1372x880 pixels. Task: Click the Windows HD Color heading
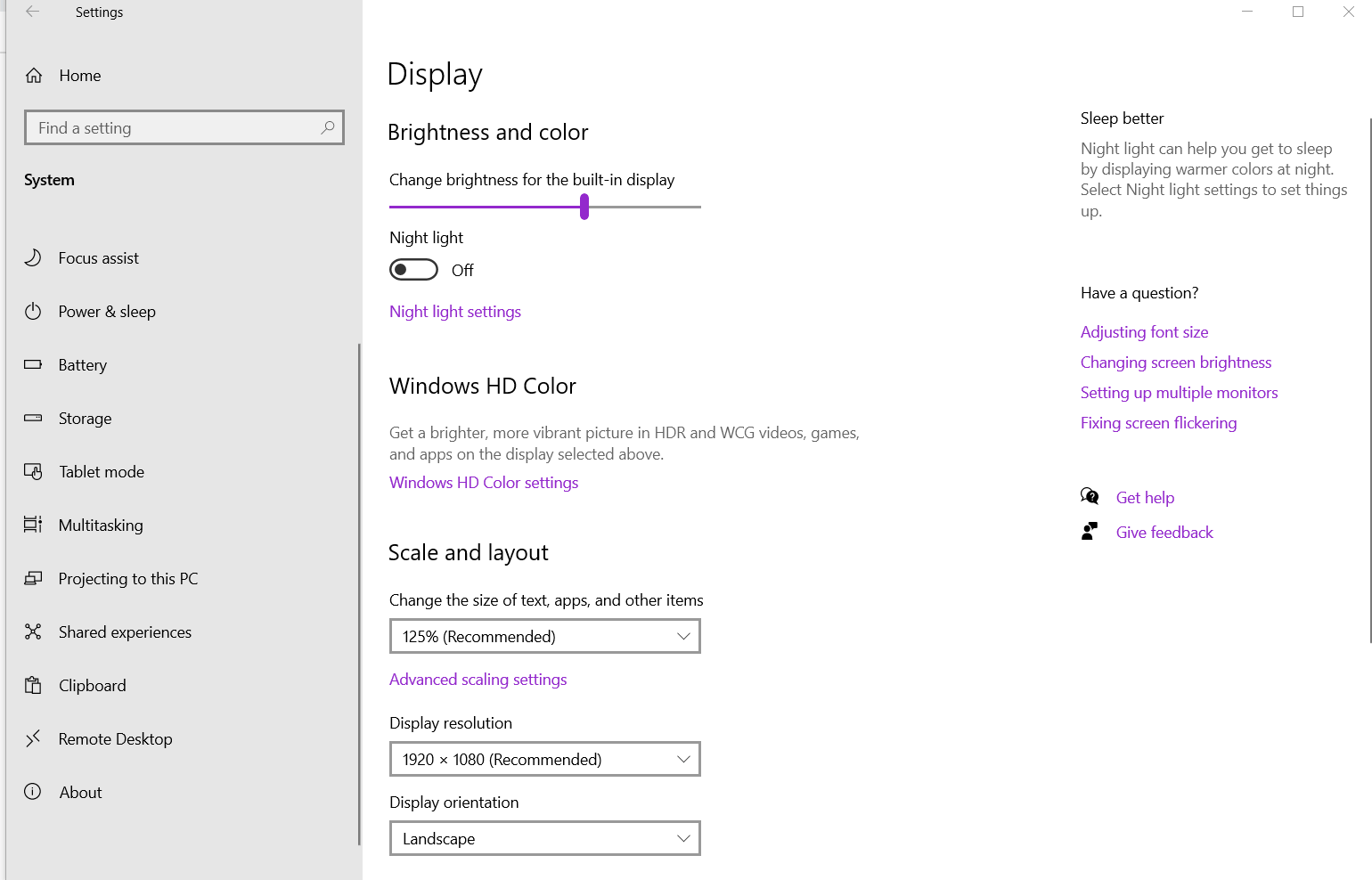coord(483,386)
